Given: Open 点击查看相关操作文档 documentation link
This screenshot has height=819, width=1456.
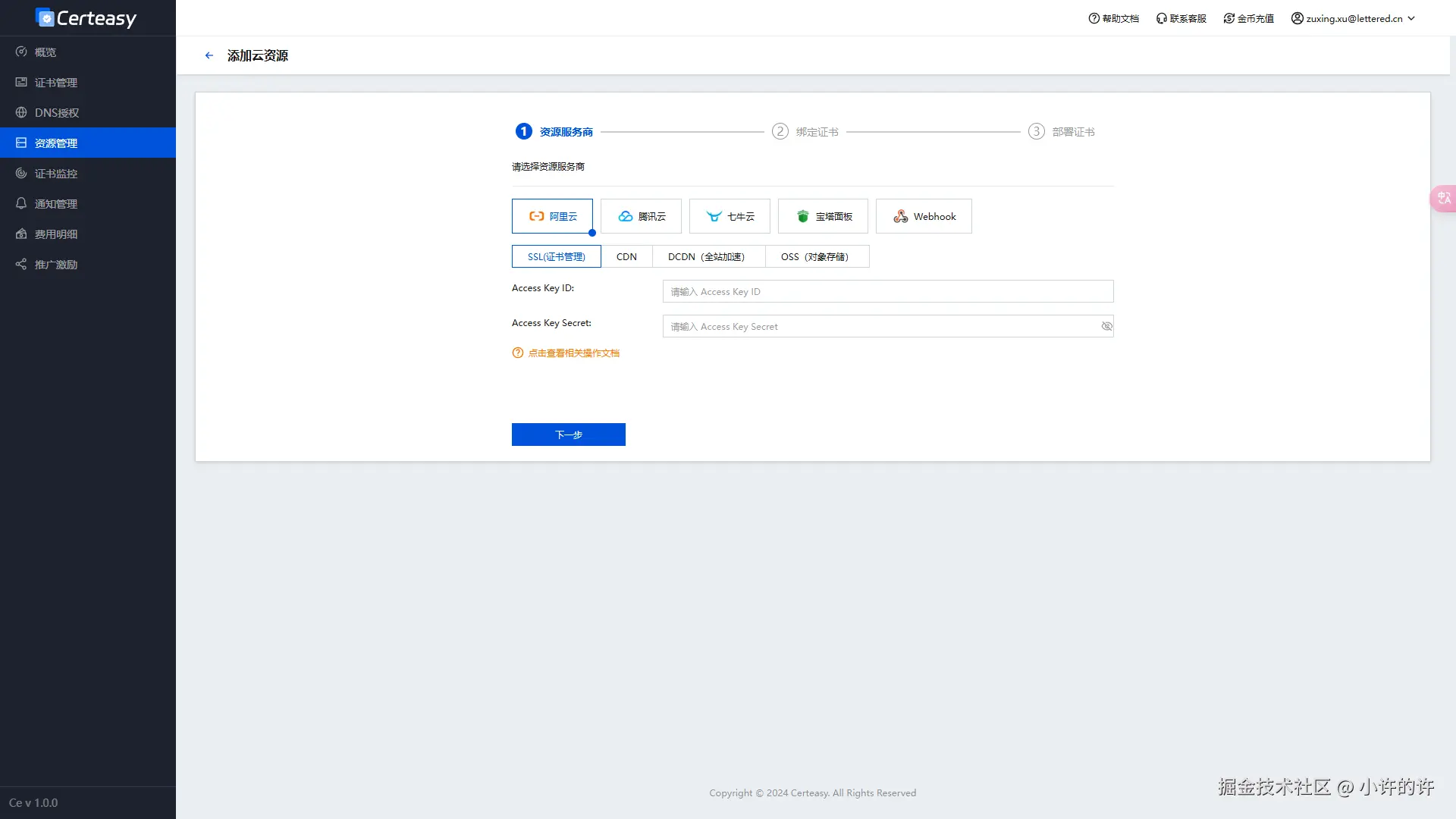Looking at the screenshot, I should [573, 353].
